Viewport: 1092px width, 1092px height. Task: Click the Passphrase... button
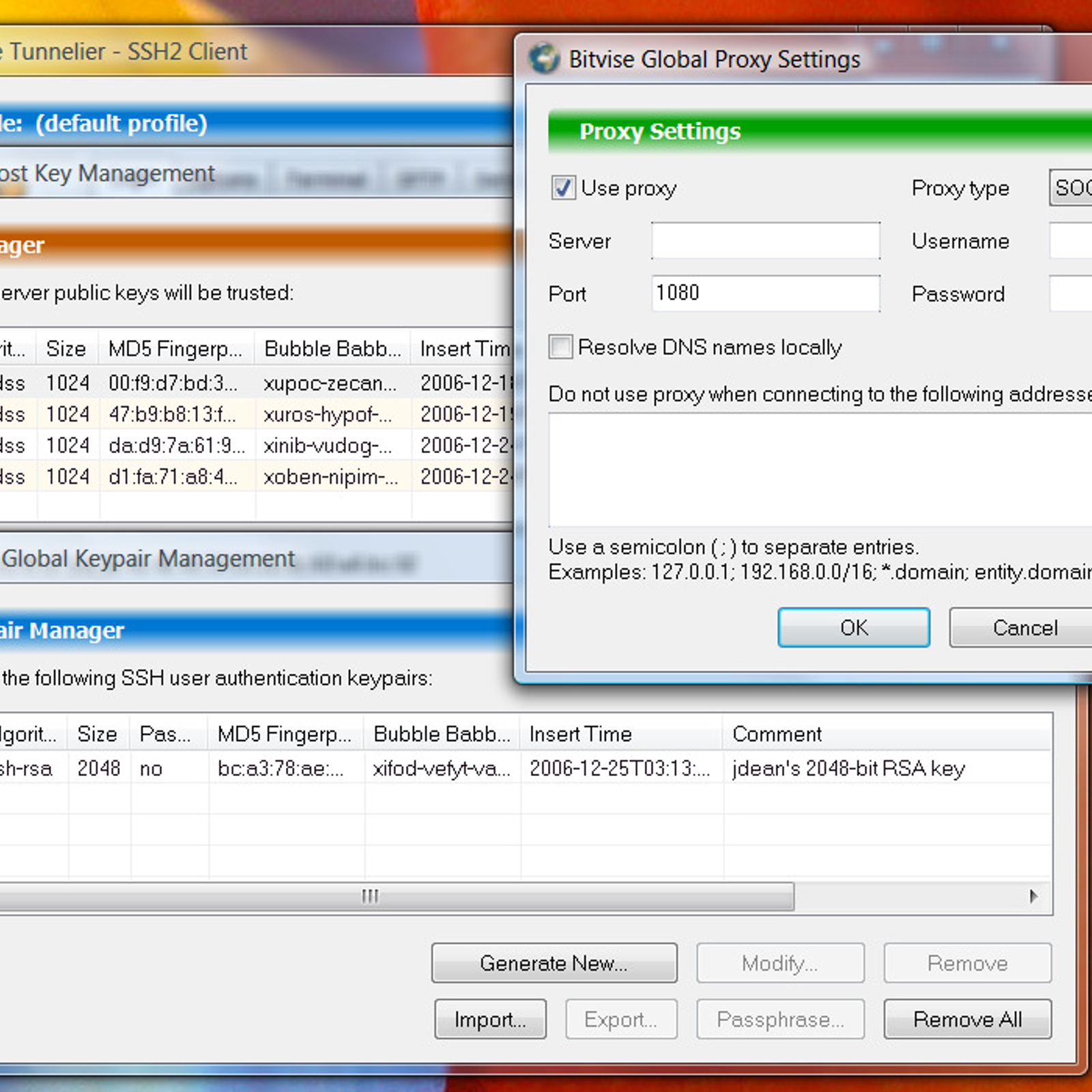(x=780, y=1019)
